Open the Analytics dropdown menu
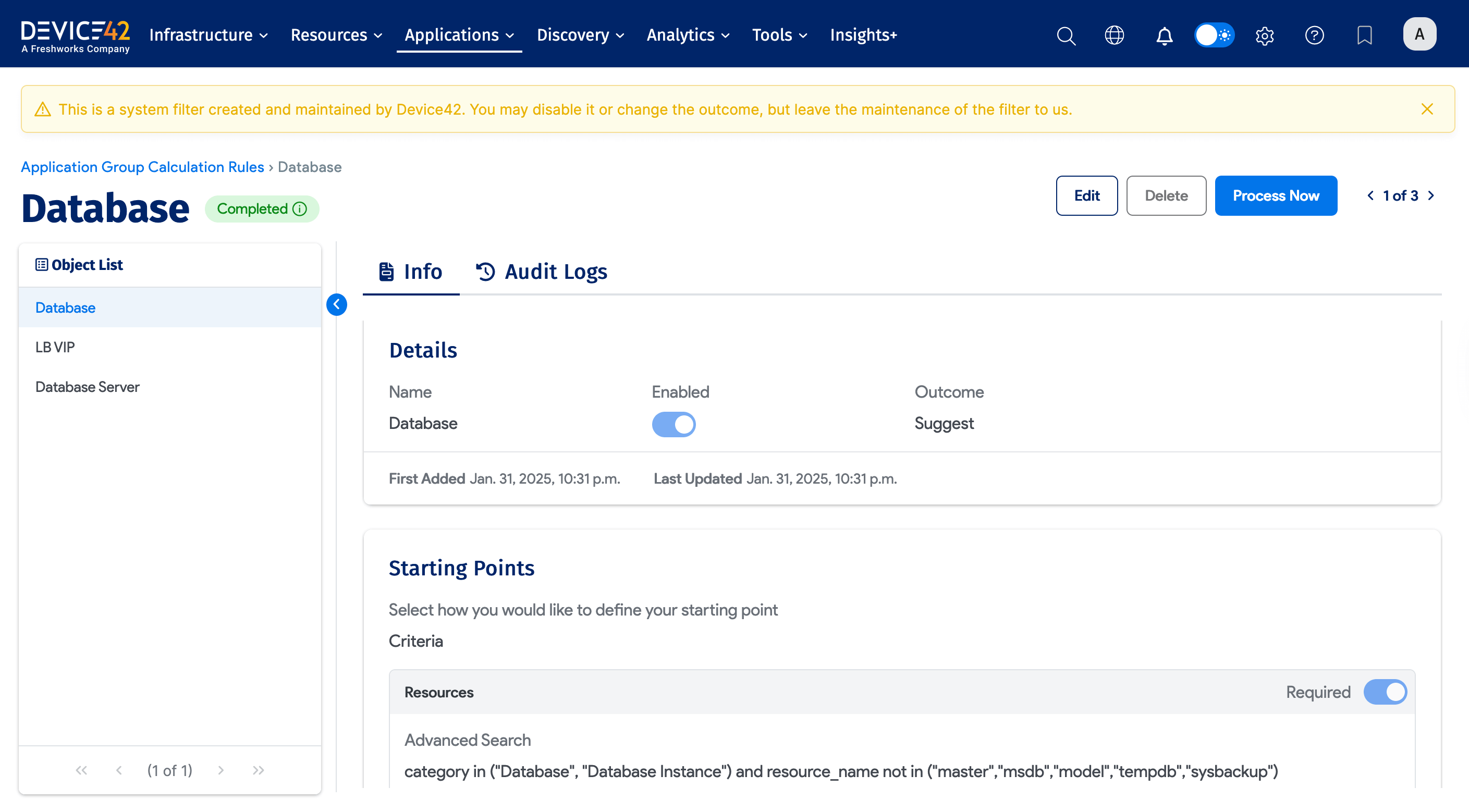The height and width of the screenshot is (812, 1469). tap(688, 35)
